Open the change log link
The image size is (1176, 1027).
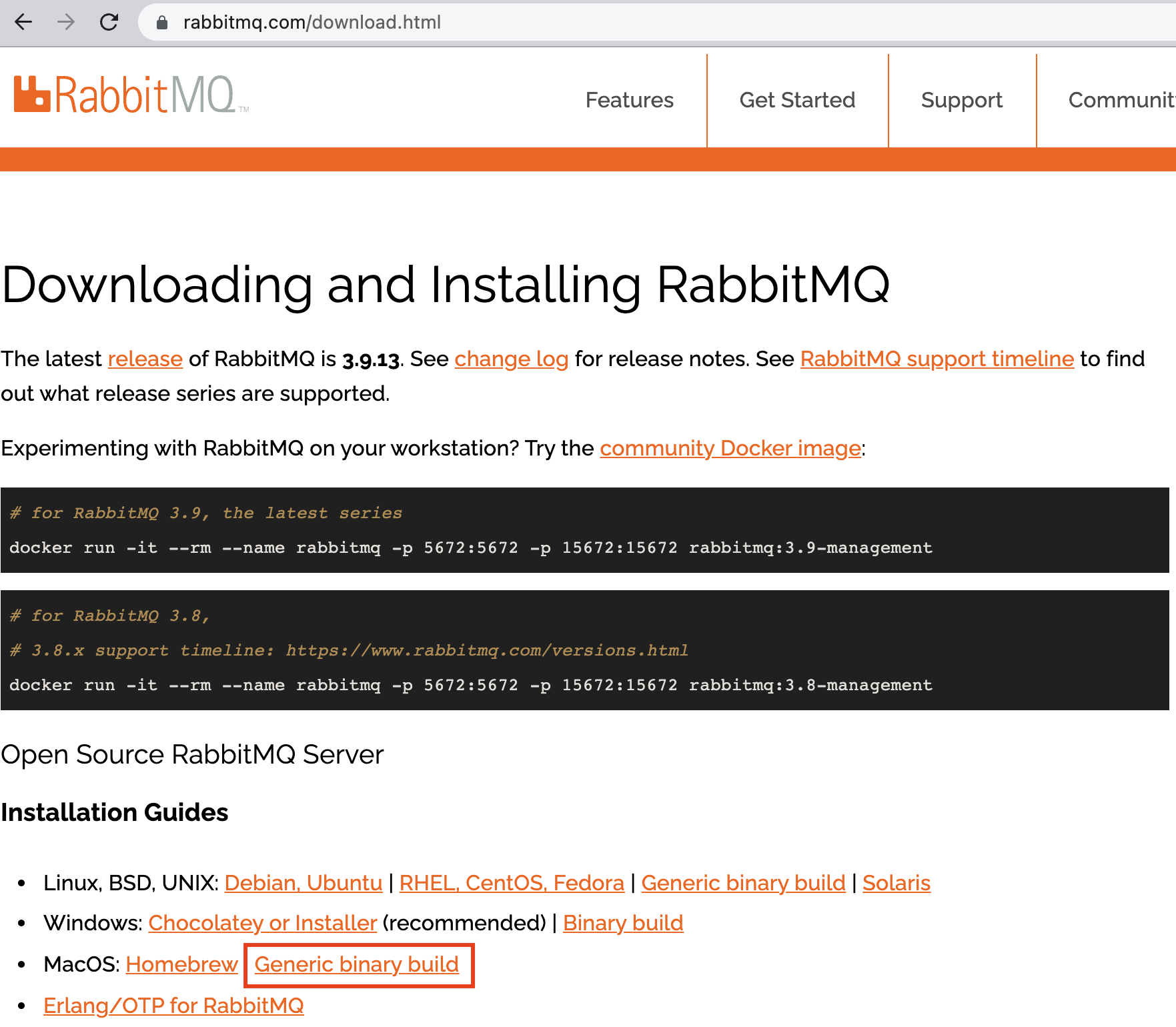511,359
